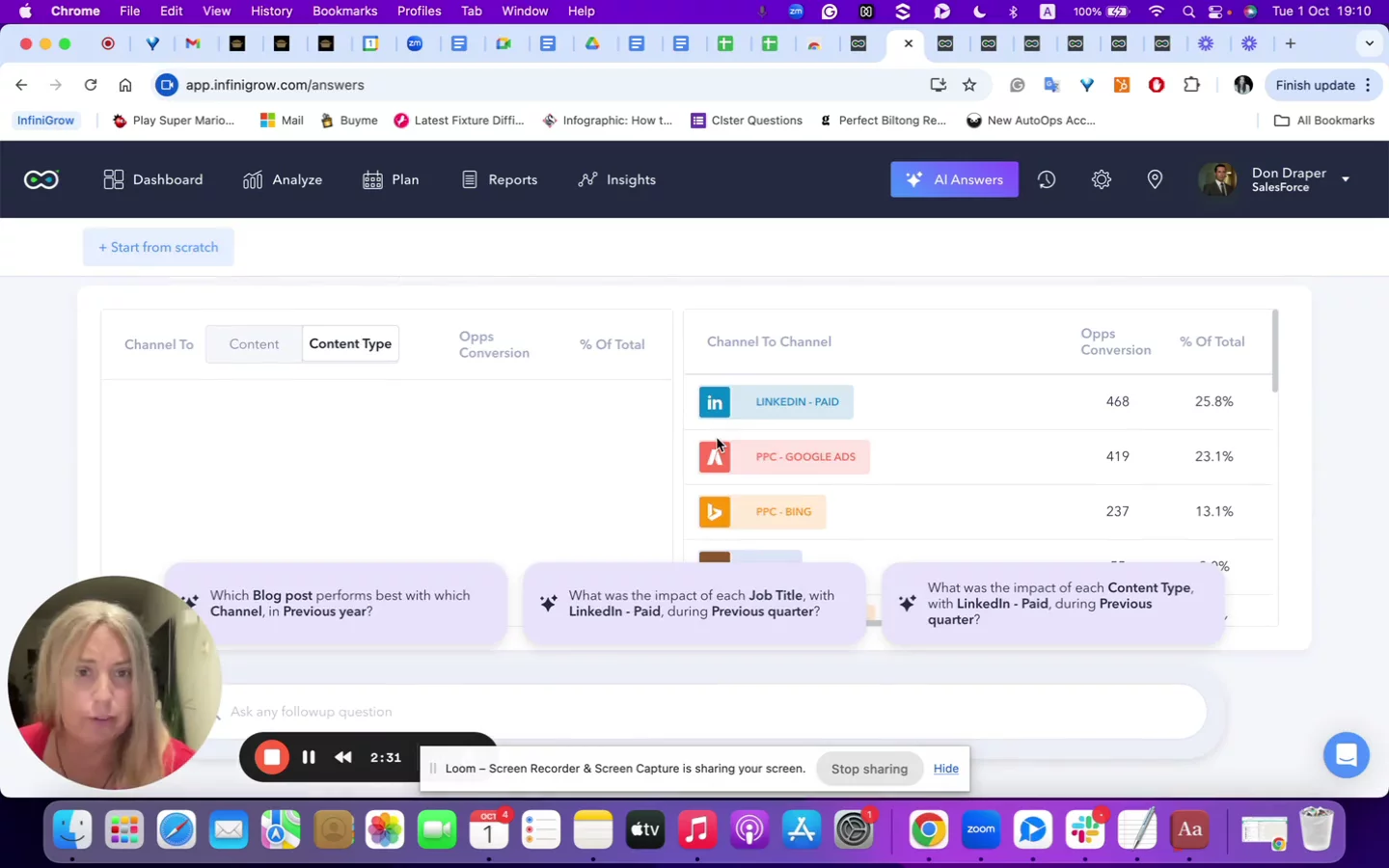Click the results table vertical scrollbar
This screenshot has width=1389, height=868.
[1275, 351]
